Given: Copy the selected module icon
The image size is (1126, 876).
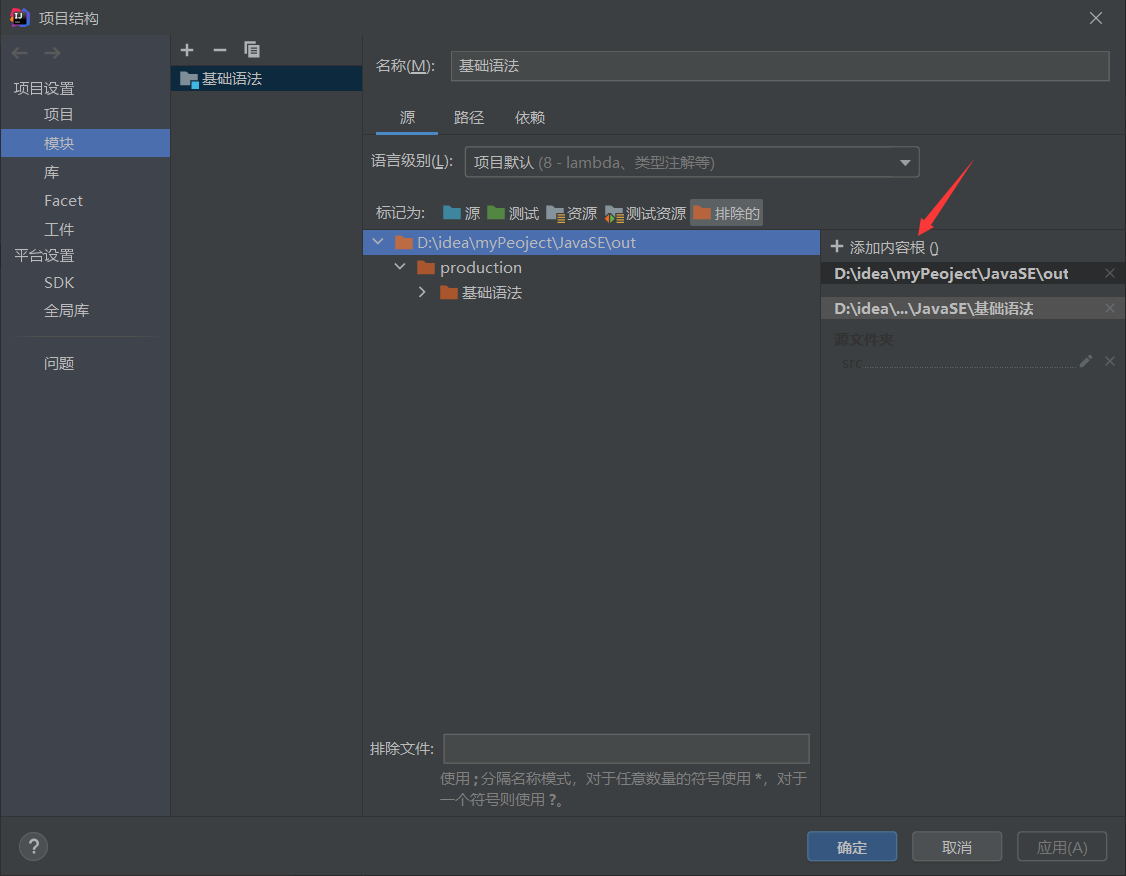Looking at the screenshot, I should coord(252,50).
